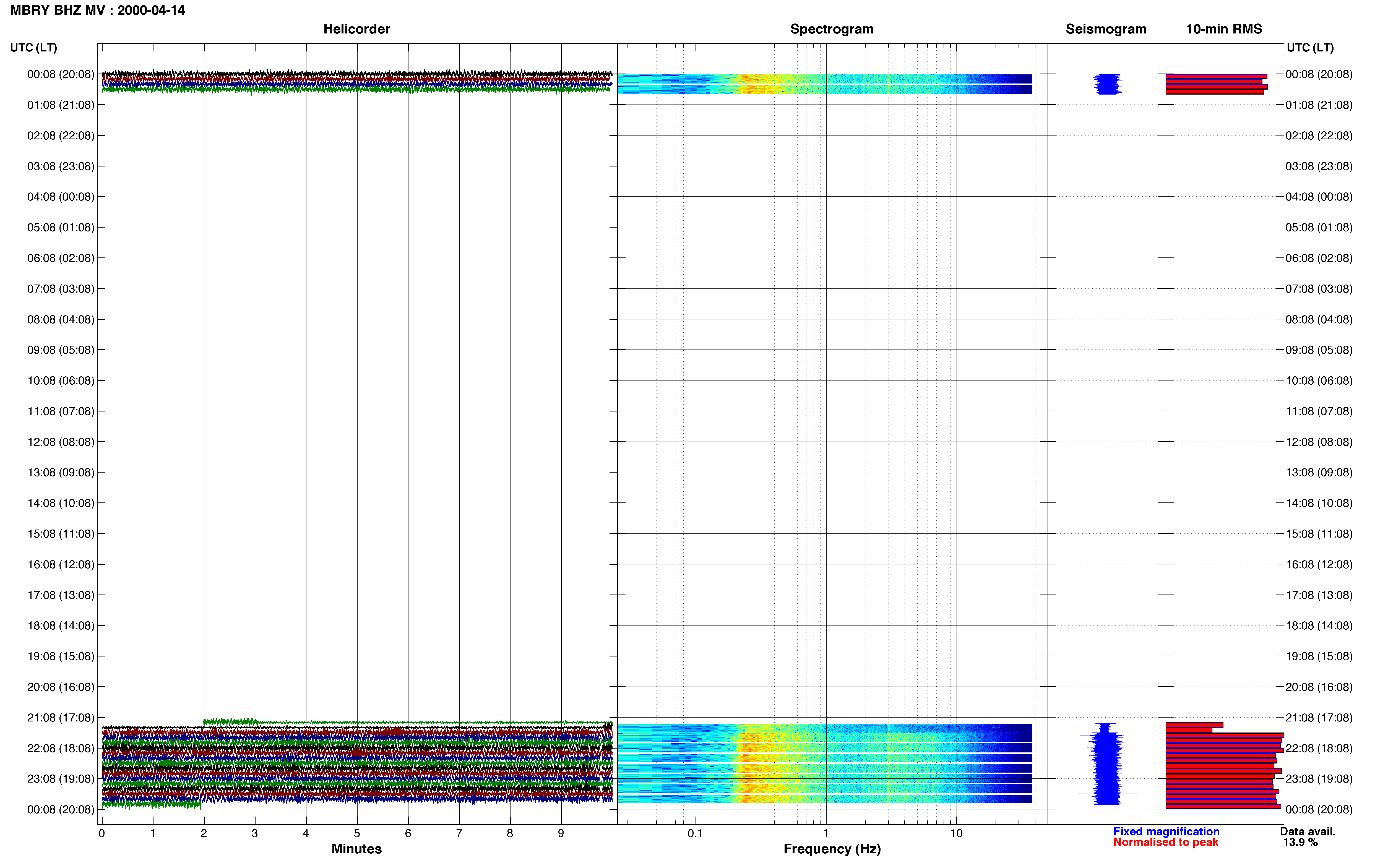Click Helicorder time label 07:08 (03:08)

(x=61, y=289)
